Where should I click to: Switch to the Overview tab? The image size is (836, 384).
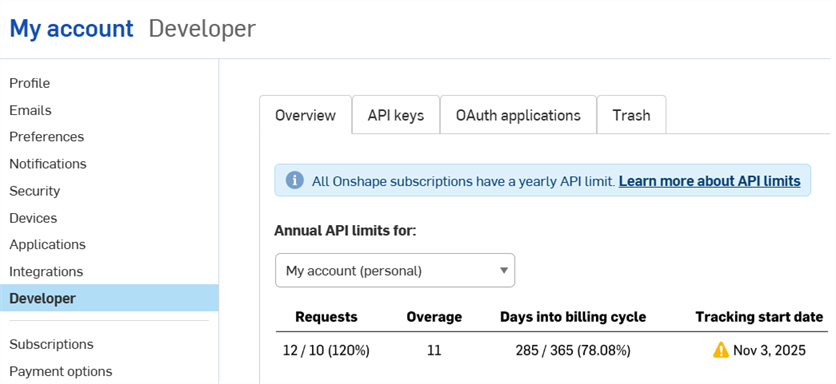[x=306, y=115]
